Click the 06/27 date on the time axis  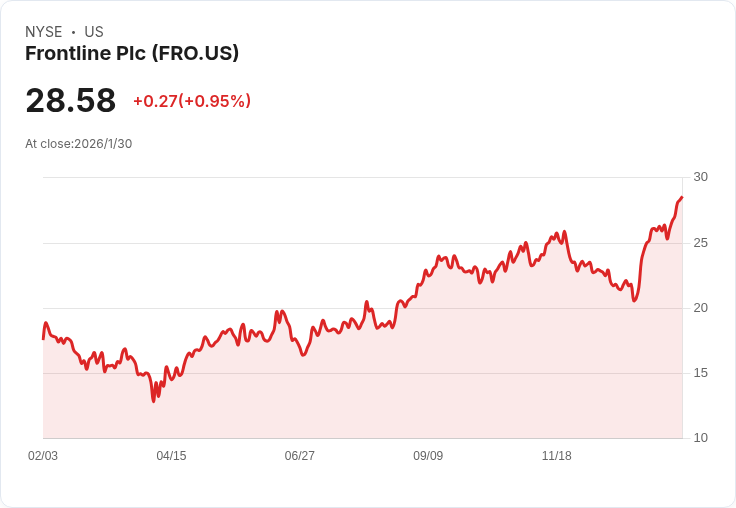pos(300,456)
